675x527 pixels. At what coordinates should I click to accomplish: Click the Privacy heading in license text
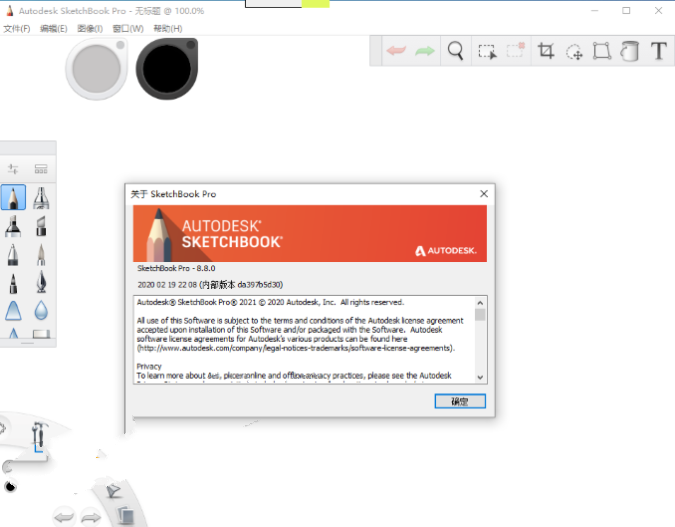pos(149,366)
